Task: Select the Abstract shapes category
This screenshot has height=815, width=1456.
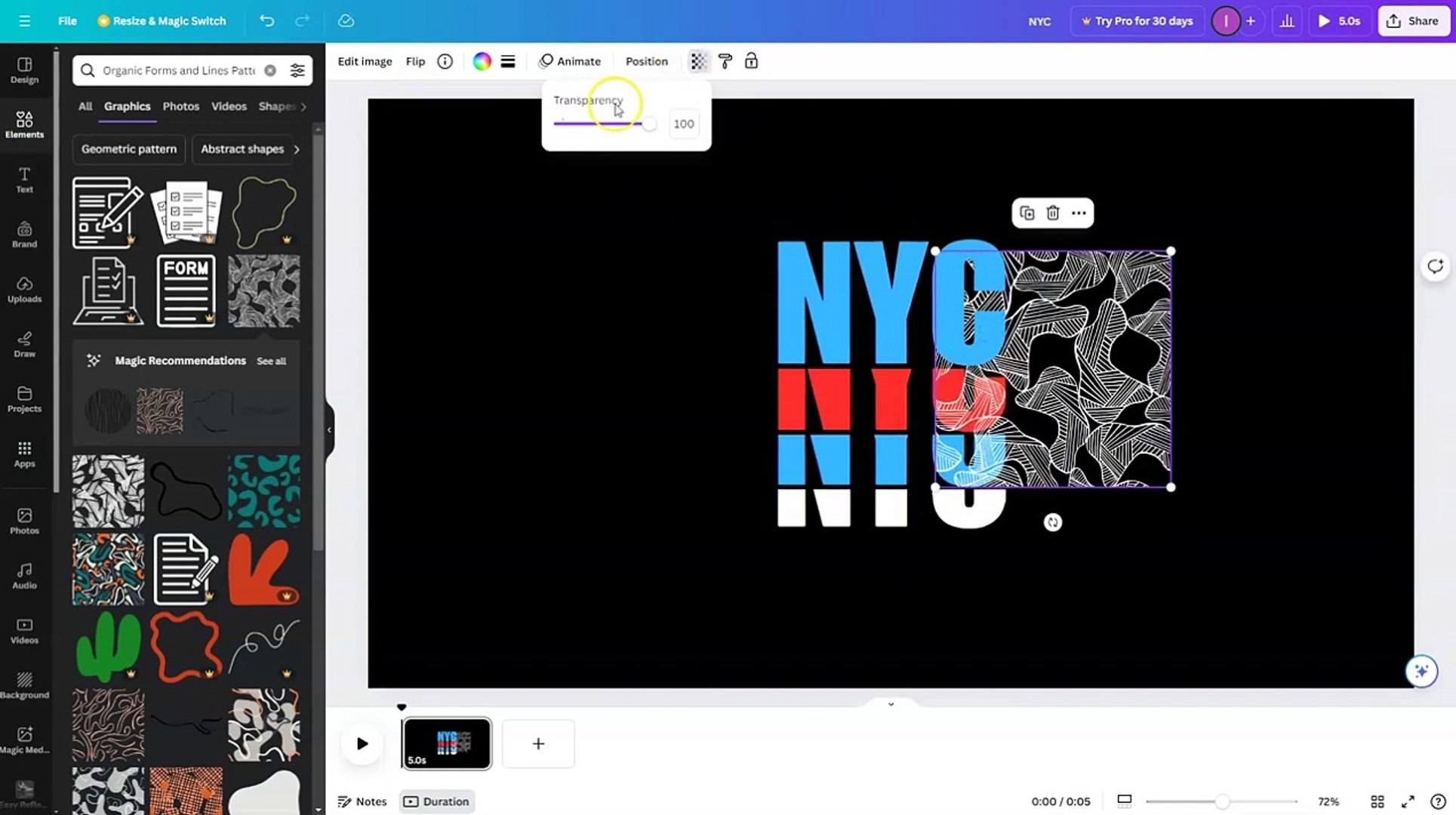Action: (x=242, y=149)
